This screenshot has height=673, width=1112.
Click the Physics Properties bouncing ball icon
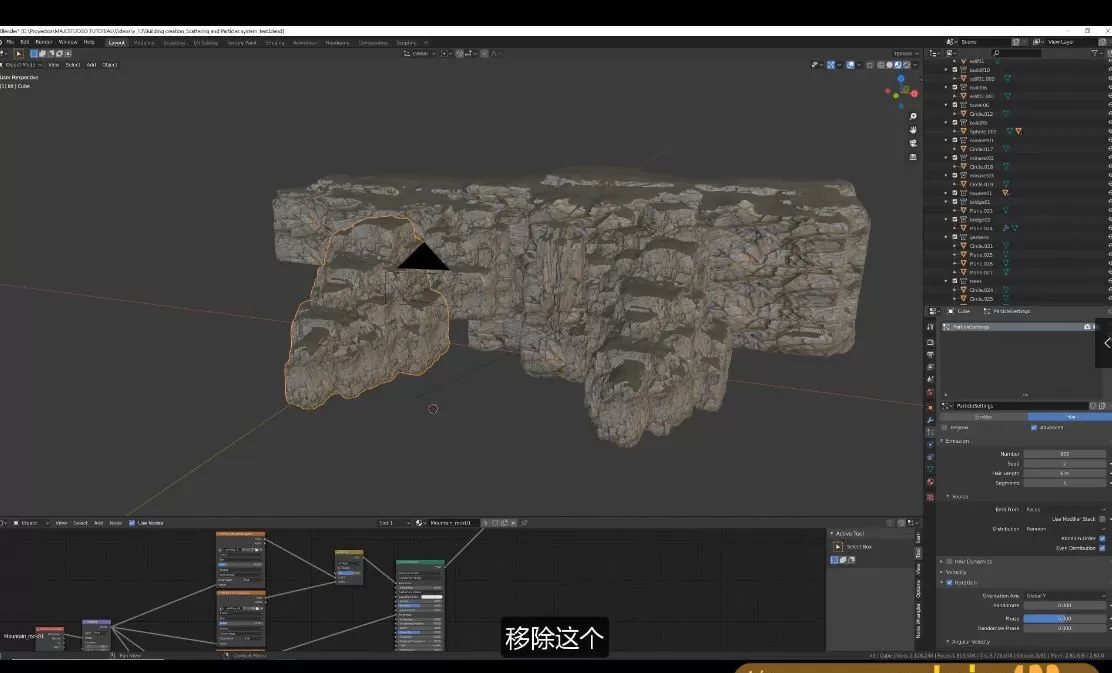click(932, 442)
